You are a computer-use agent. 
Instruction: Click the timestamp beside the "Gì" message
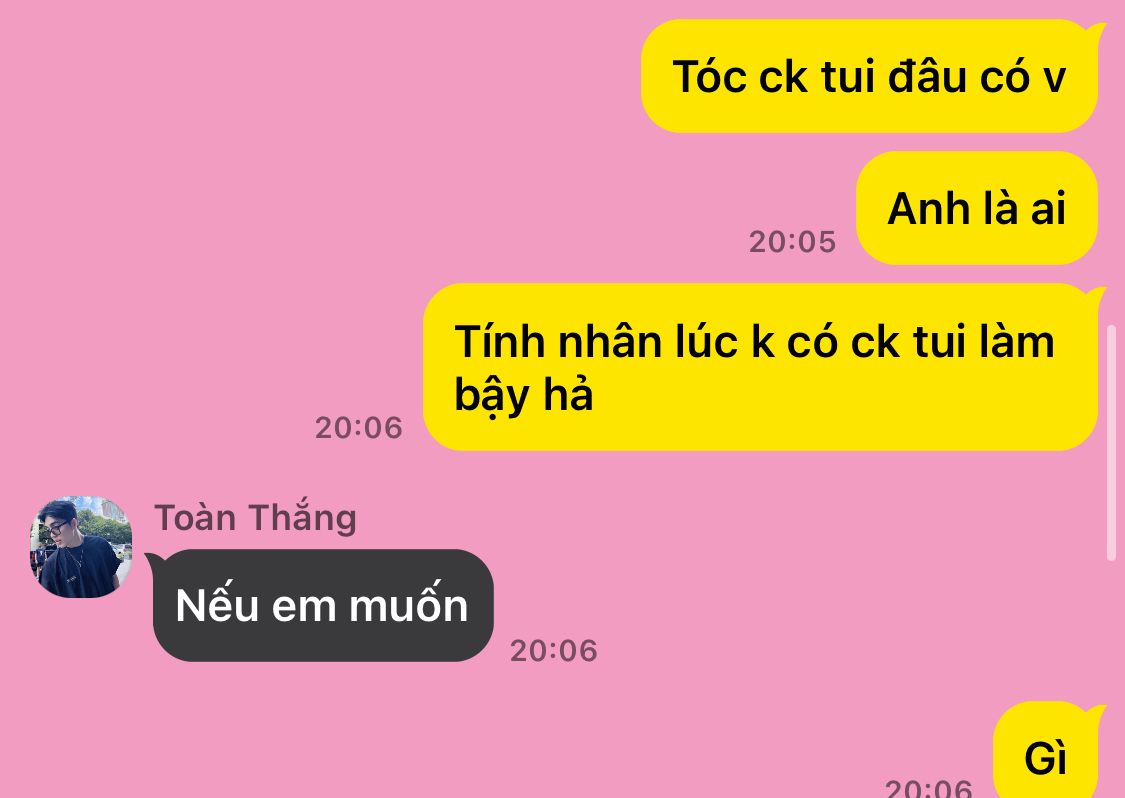pyautogui.click(x=928, y=788)
